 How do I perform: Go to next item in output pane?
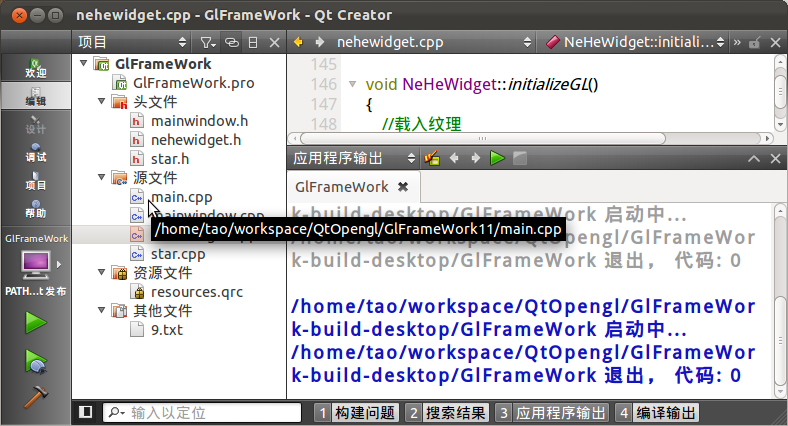pos(475,159)
